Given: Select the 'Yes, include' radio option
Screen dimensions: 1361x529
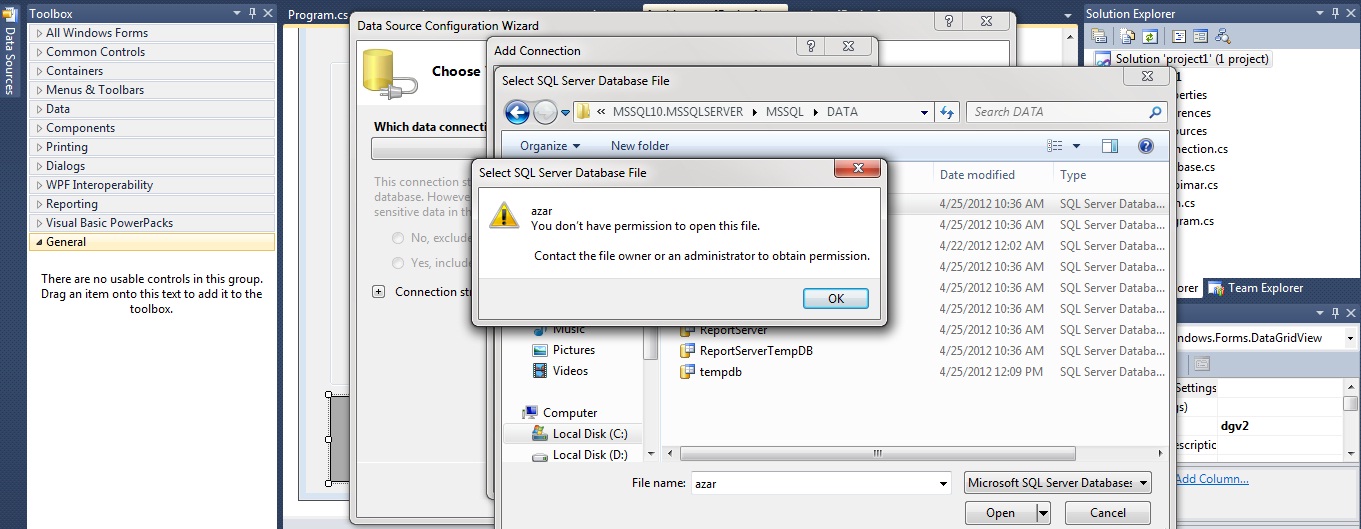Looking at the screenshot, I should click(x=398, y=263).
